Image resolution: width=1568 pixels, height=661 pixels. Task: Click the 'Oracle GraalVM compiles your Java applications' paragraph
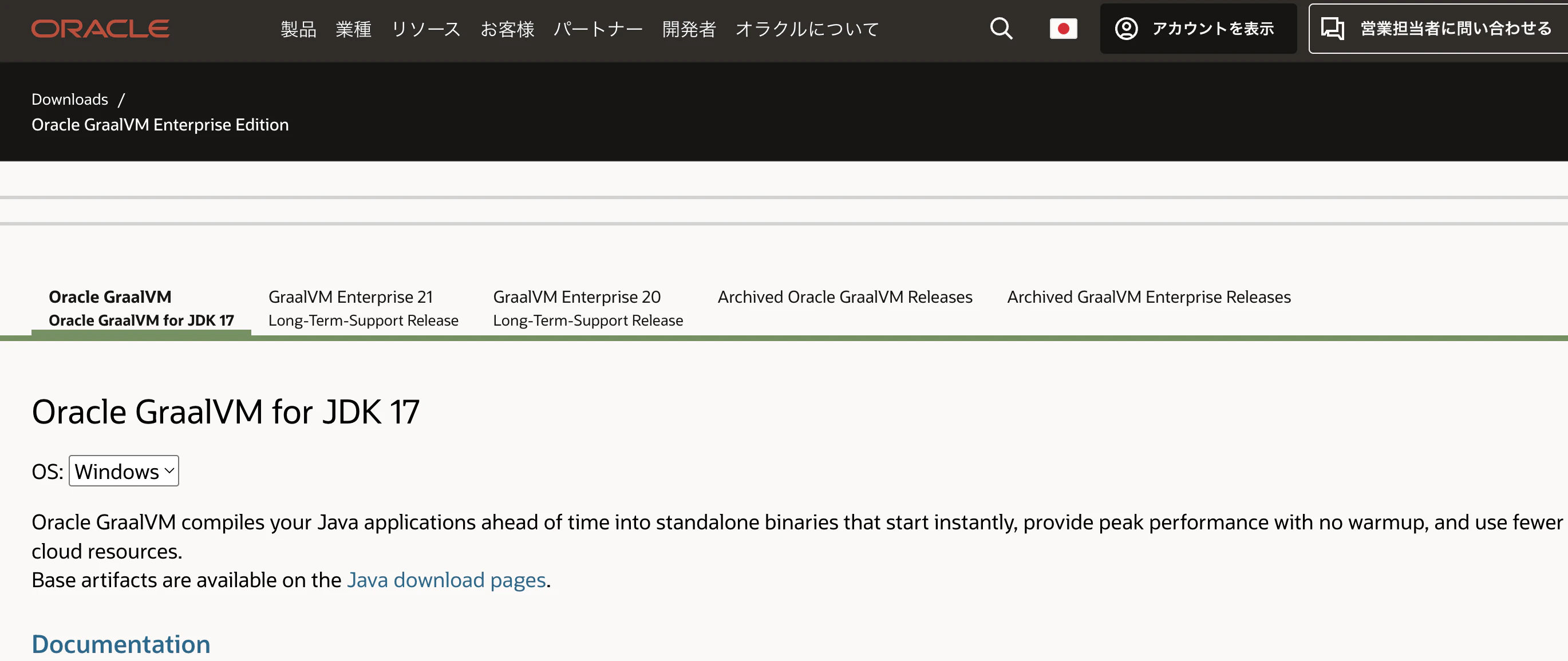pos(797,537)
